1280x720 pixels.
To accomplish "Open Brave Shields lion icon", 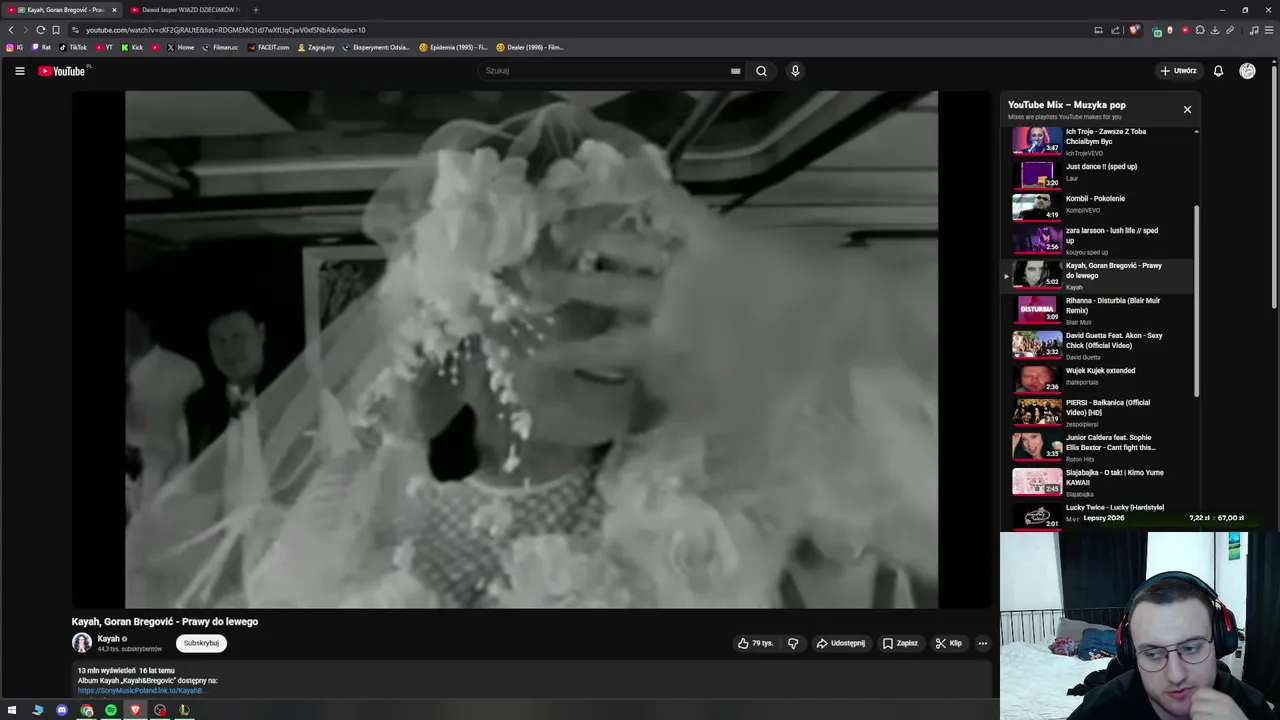I will point(1134,30).
